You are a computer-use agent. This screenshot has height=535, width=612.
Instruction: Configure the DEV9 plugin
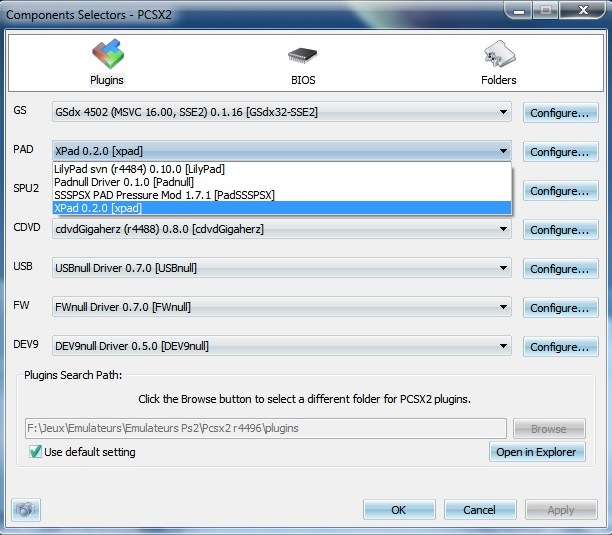coord(560,347)
